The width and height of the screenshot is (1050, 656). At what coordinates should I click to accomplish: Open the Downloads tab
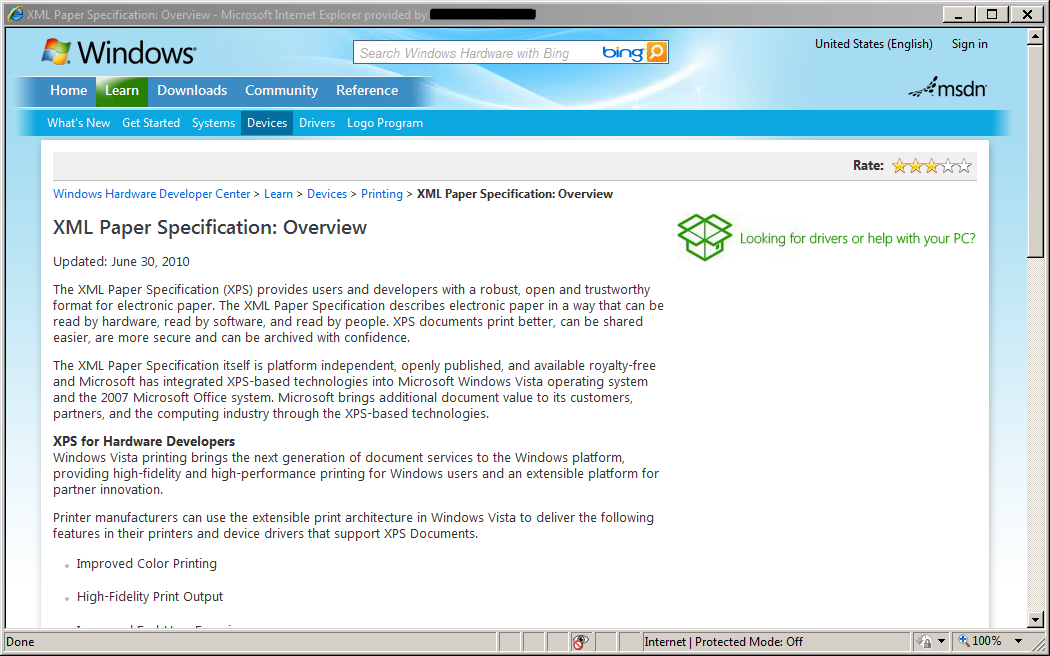(192, 90)
